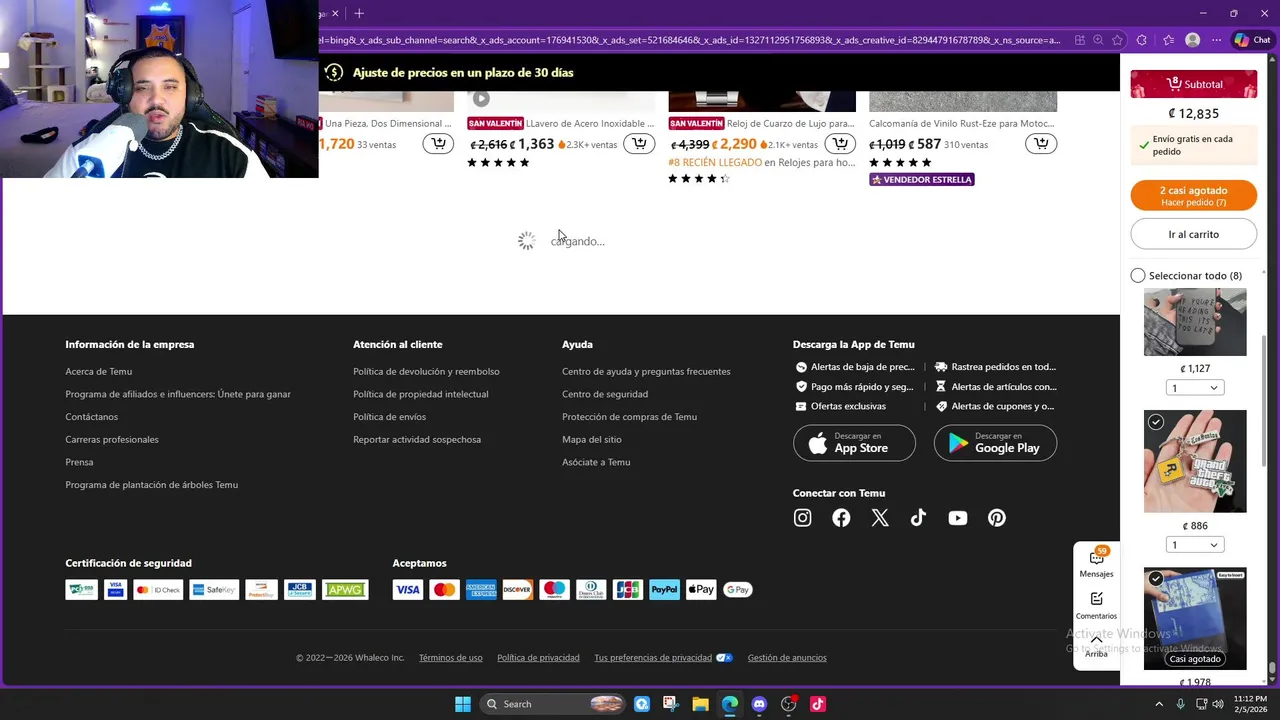The image size is (1280, 720).
Task: Open the Política de envíos link
Action: click(x=389, y=417)
